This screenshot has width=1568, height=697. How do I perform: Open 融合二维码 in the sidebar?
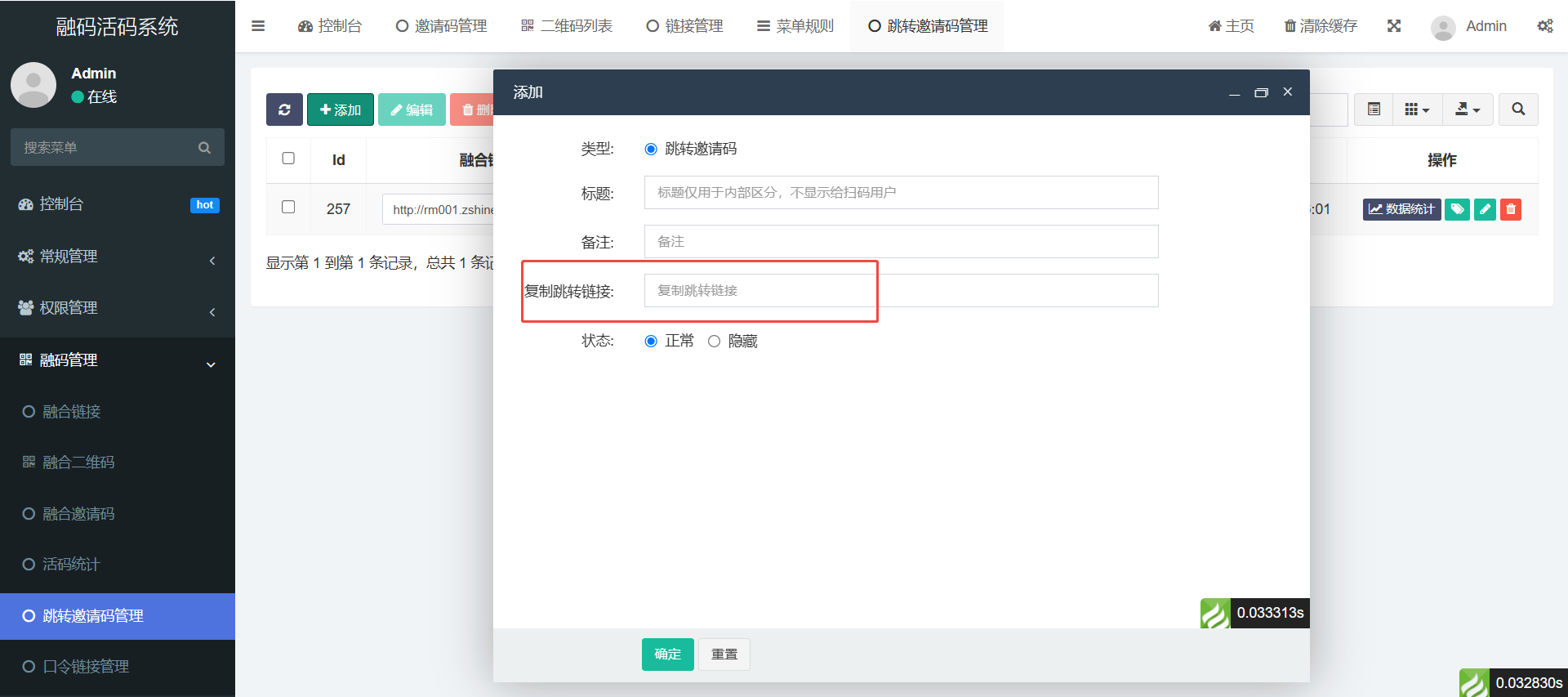tap(118, 462)
